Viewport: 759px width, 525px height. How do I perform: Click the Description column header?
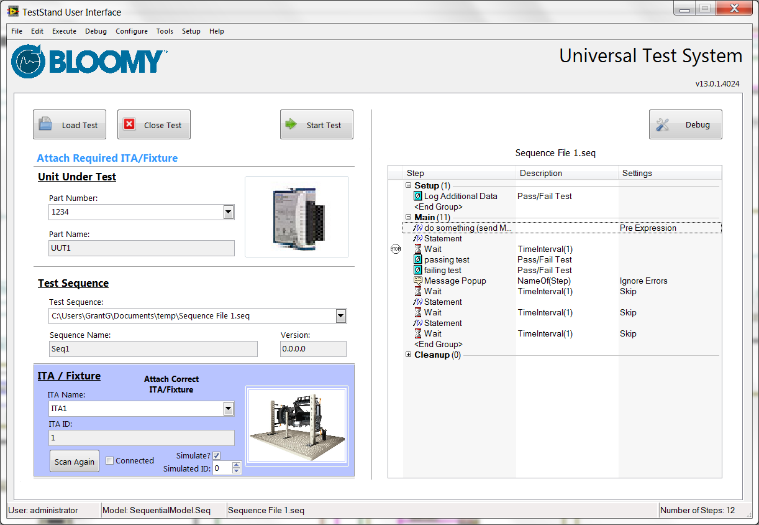tap(567, 173)
